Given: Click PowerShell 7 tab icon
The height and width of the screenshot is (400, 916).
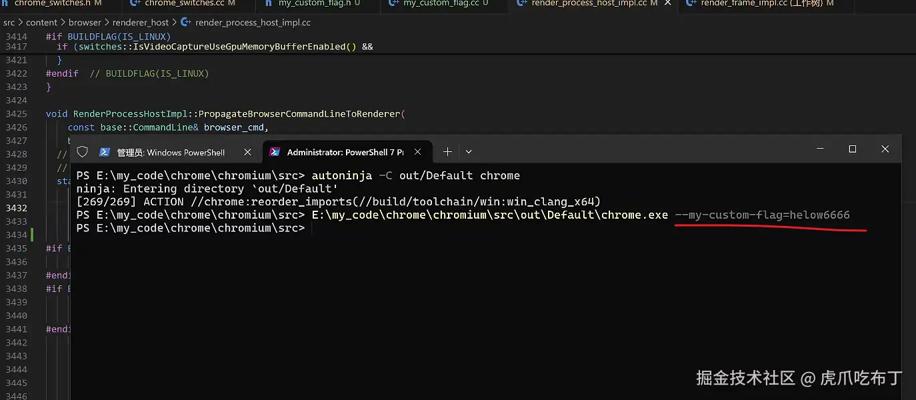Looking at the screenshot, I should [274, 152].
